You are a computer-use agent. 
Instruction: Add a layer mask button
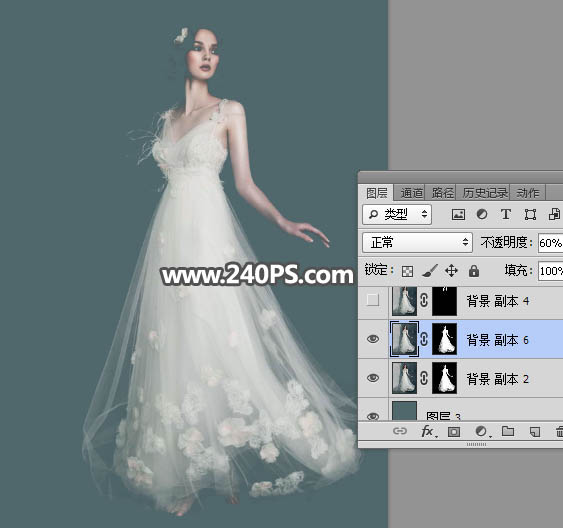[x=454, y=431]
